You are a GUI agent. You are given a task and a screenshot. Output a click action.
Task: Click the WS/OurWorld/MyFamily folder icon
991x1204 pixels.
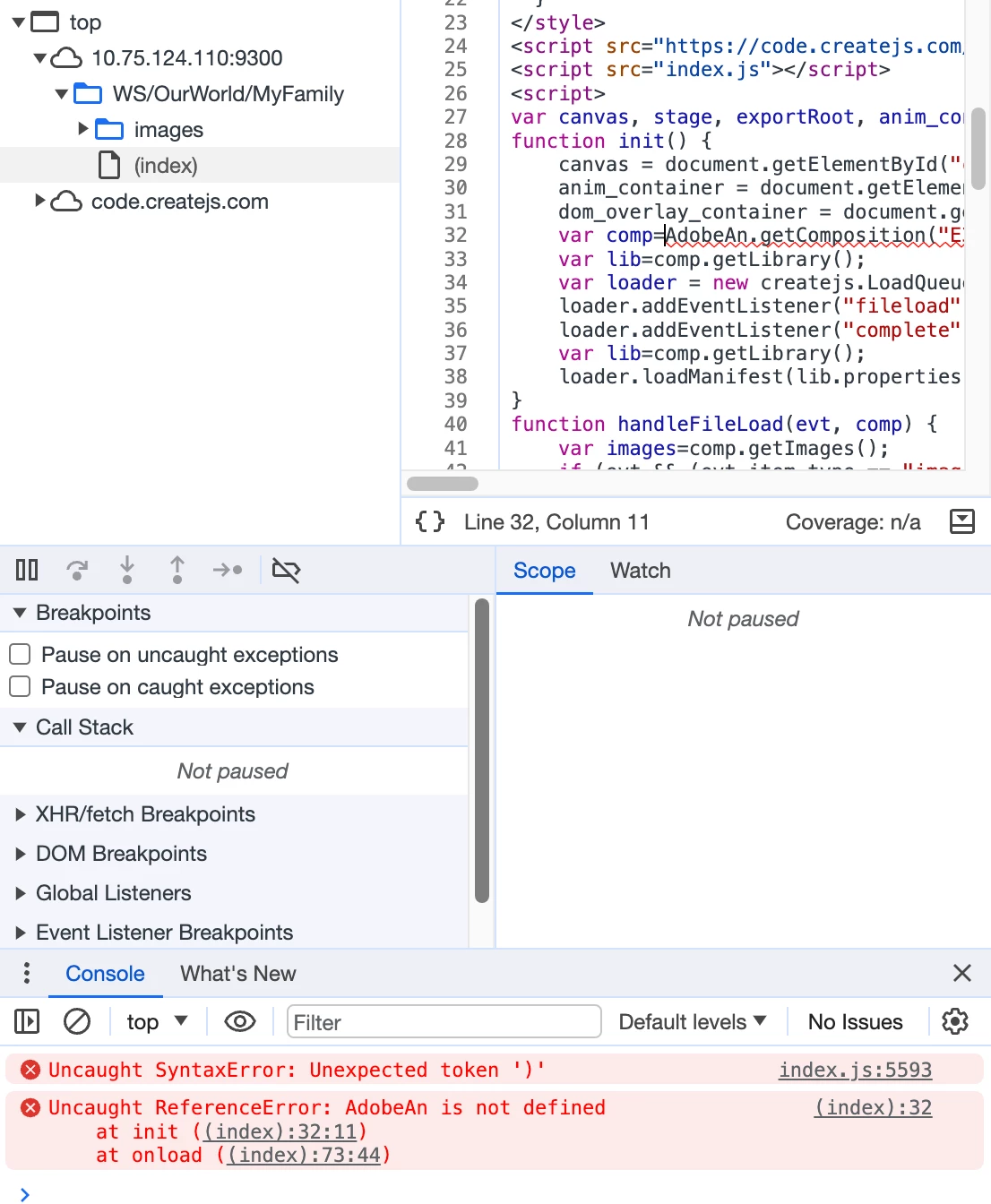click(x=88, y=94)
